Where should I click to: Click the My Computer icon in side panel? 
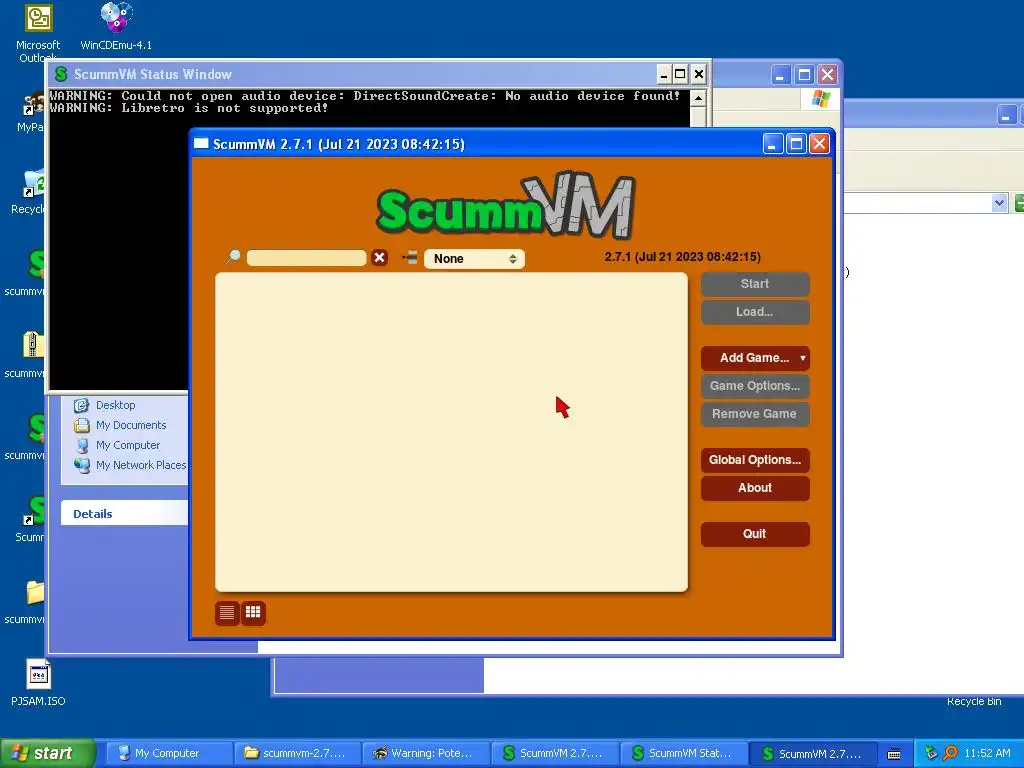[x=82, y=446]
